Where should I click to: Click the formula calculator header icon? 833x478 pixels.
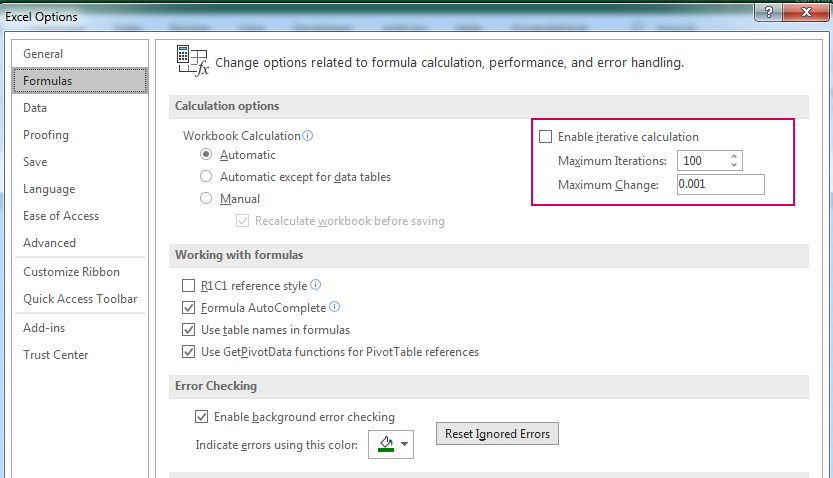pos(192,61)
